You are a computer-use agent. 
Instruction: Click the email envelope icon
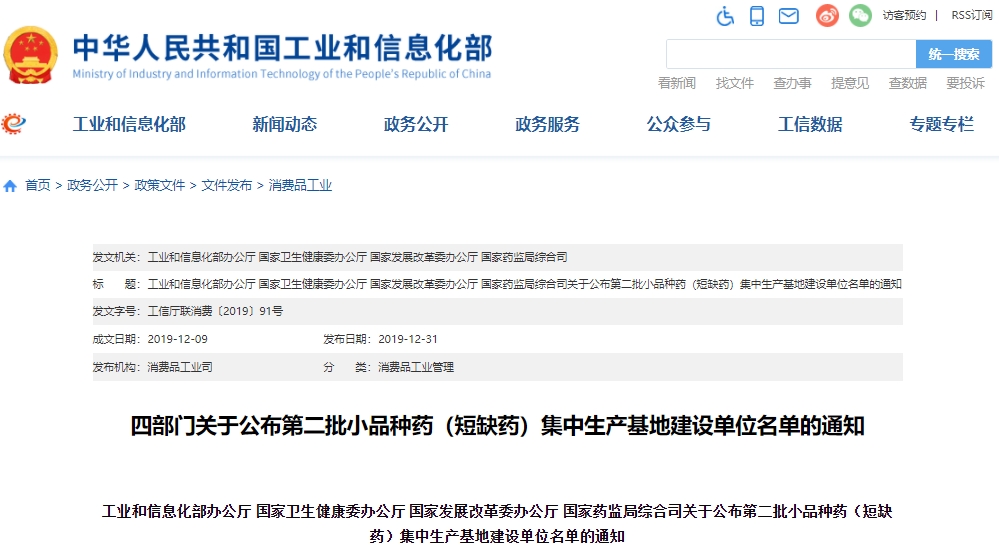pyautogui.click(x=789, y=15)
